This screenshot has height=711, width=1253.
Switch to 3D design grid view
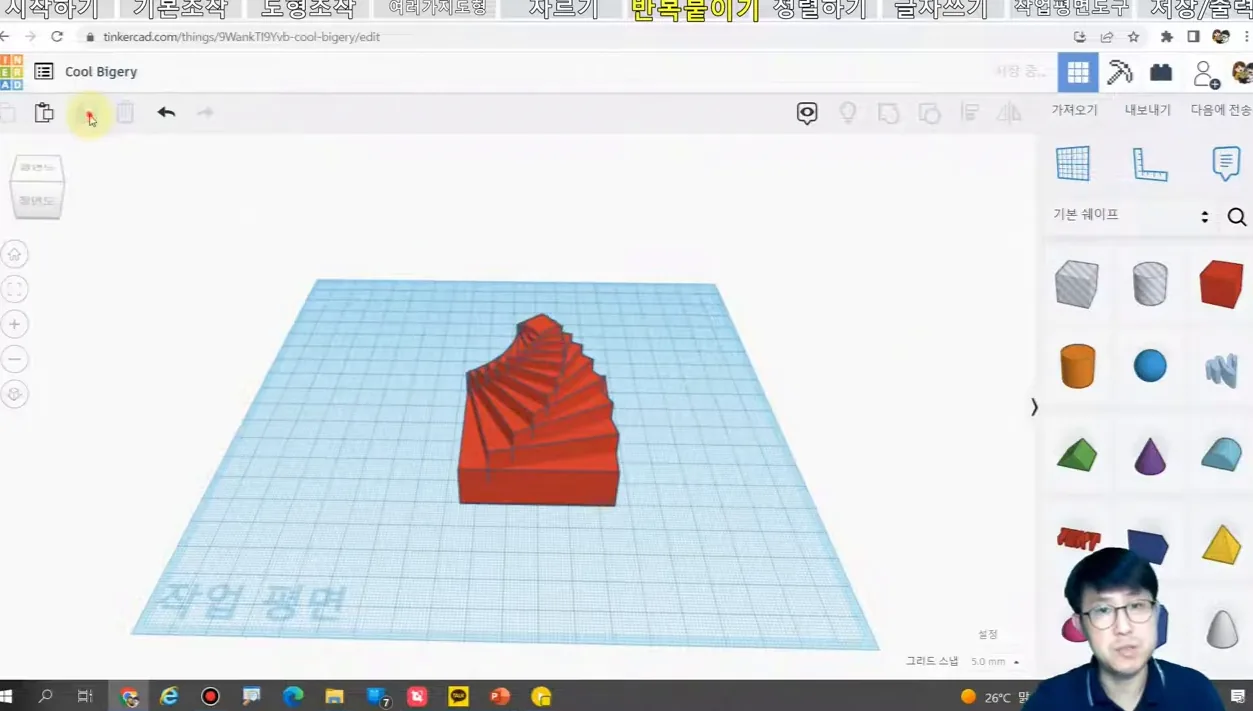tap(1078, 72)
